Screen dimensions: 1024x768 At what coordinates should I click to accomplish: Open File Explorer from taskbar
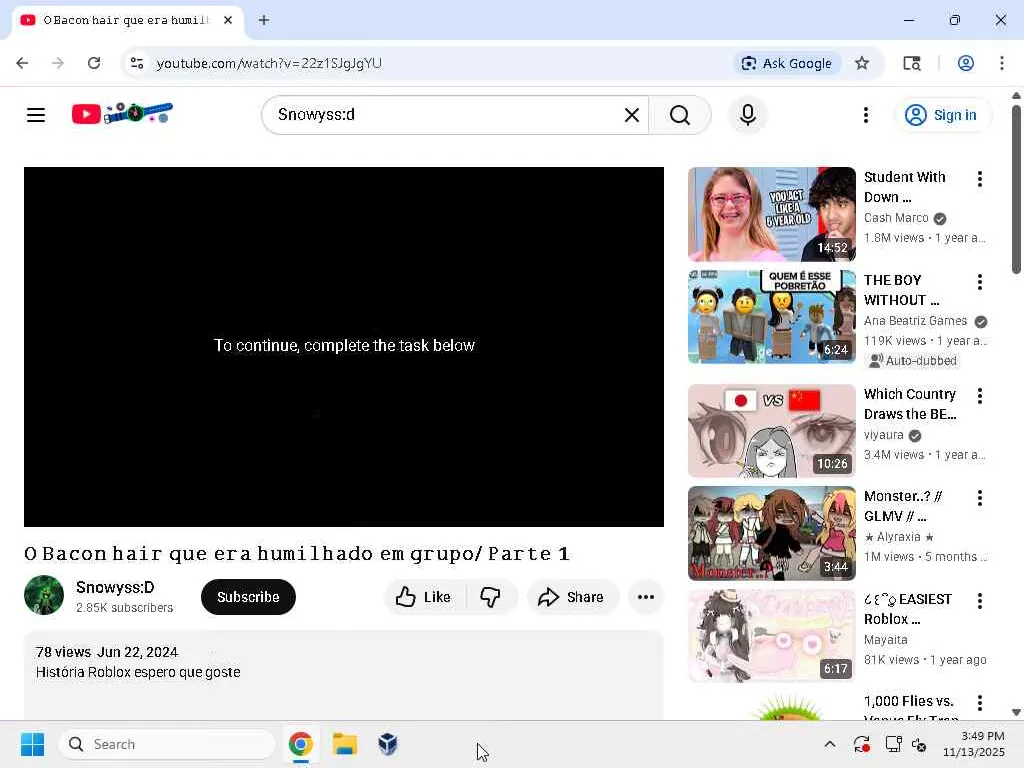click(345, 744)
